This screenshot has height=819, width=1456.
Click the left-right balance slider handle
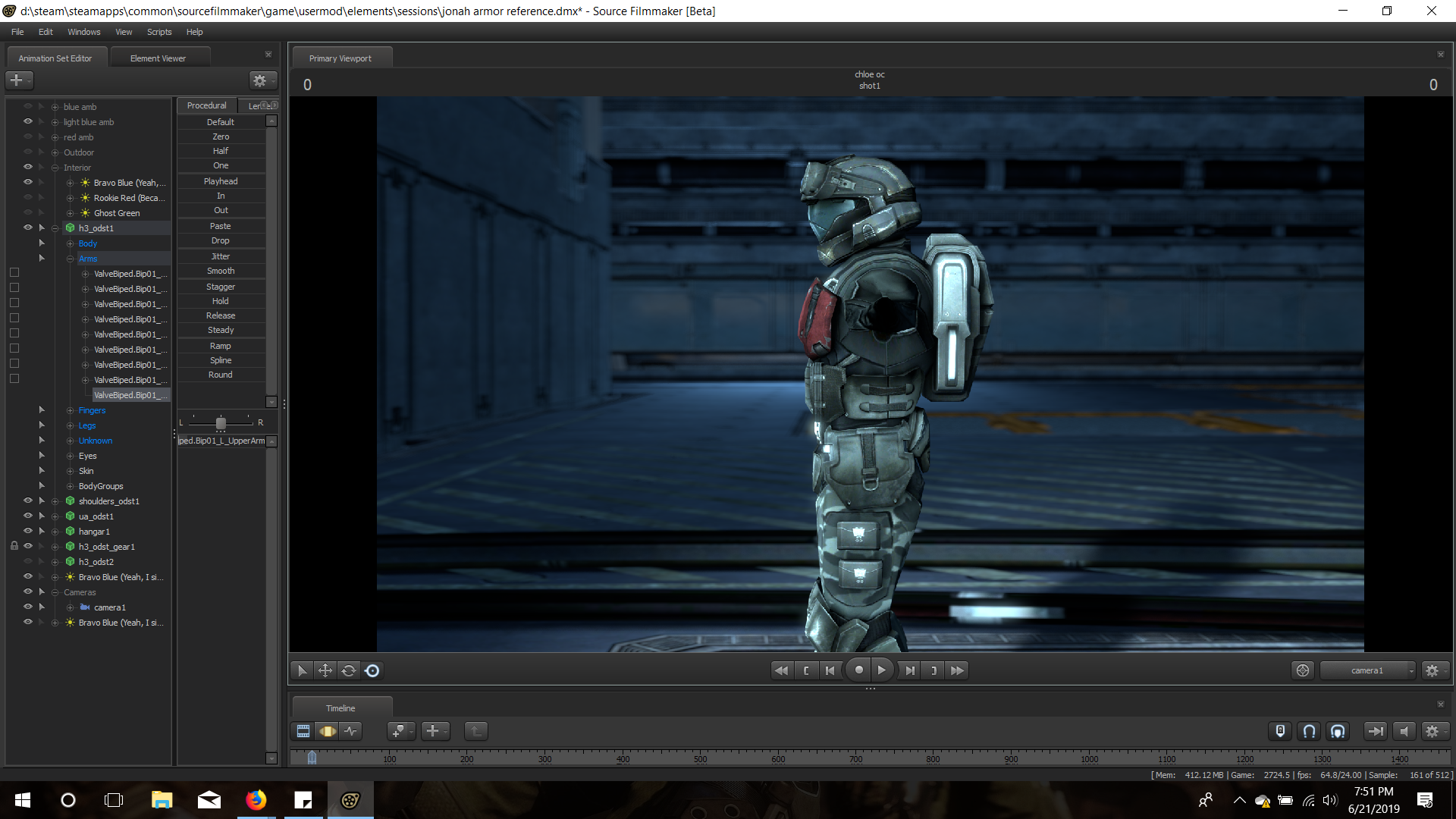[221, 422]
